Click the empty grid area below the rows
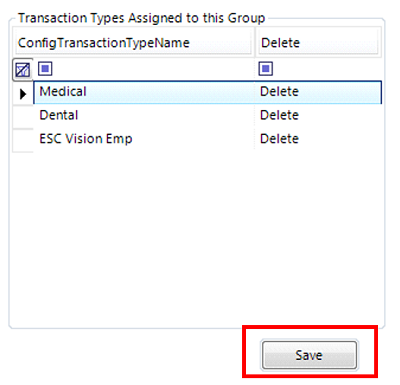This screenshot has height=385, width=400. pyautogui.click(x=197, y=238)
